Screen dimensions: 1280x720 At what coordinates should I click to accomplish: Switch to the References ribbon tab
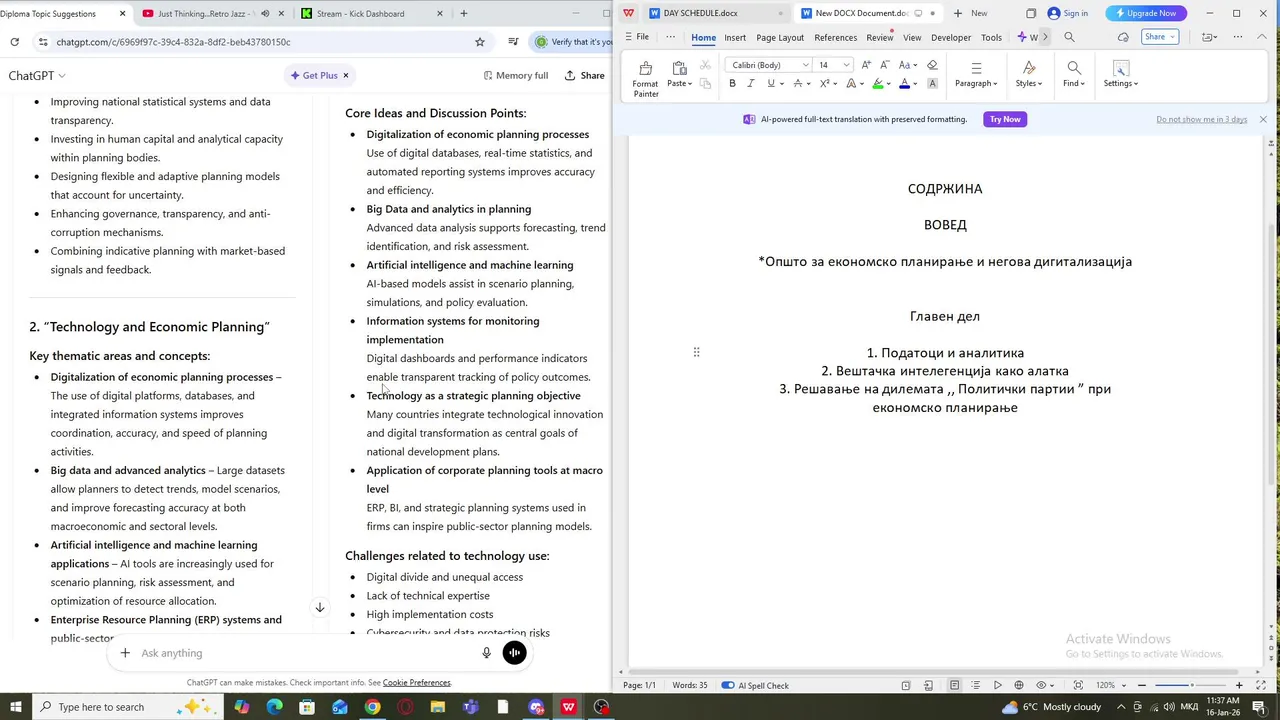(x=835, y=37)
